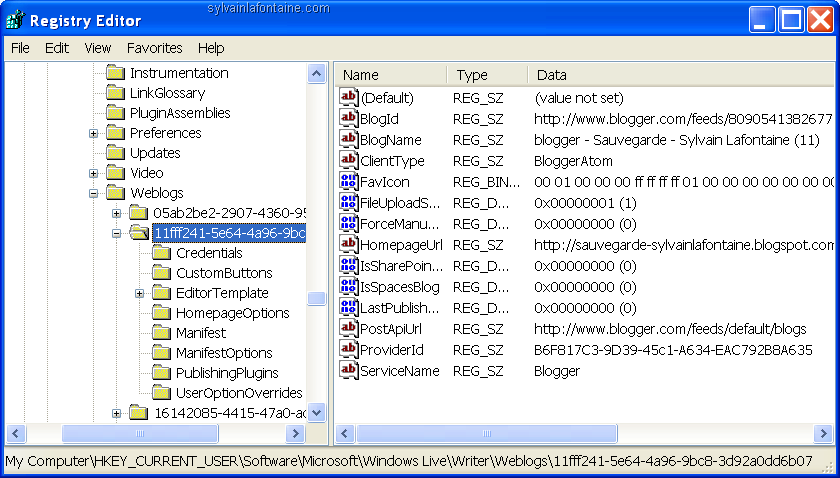Click the values pane scroll right arrow

coord(823,434)
